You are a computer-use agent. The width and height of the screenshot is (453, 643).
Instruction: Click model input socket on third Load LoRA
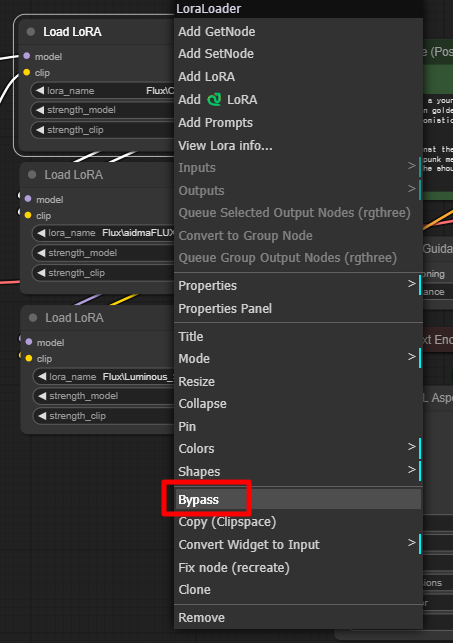pyautogui.click(x=29, y=342)
